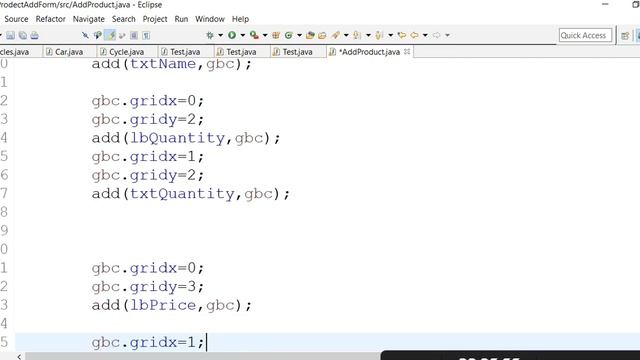Go to Previous Annotation icon

380,36
